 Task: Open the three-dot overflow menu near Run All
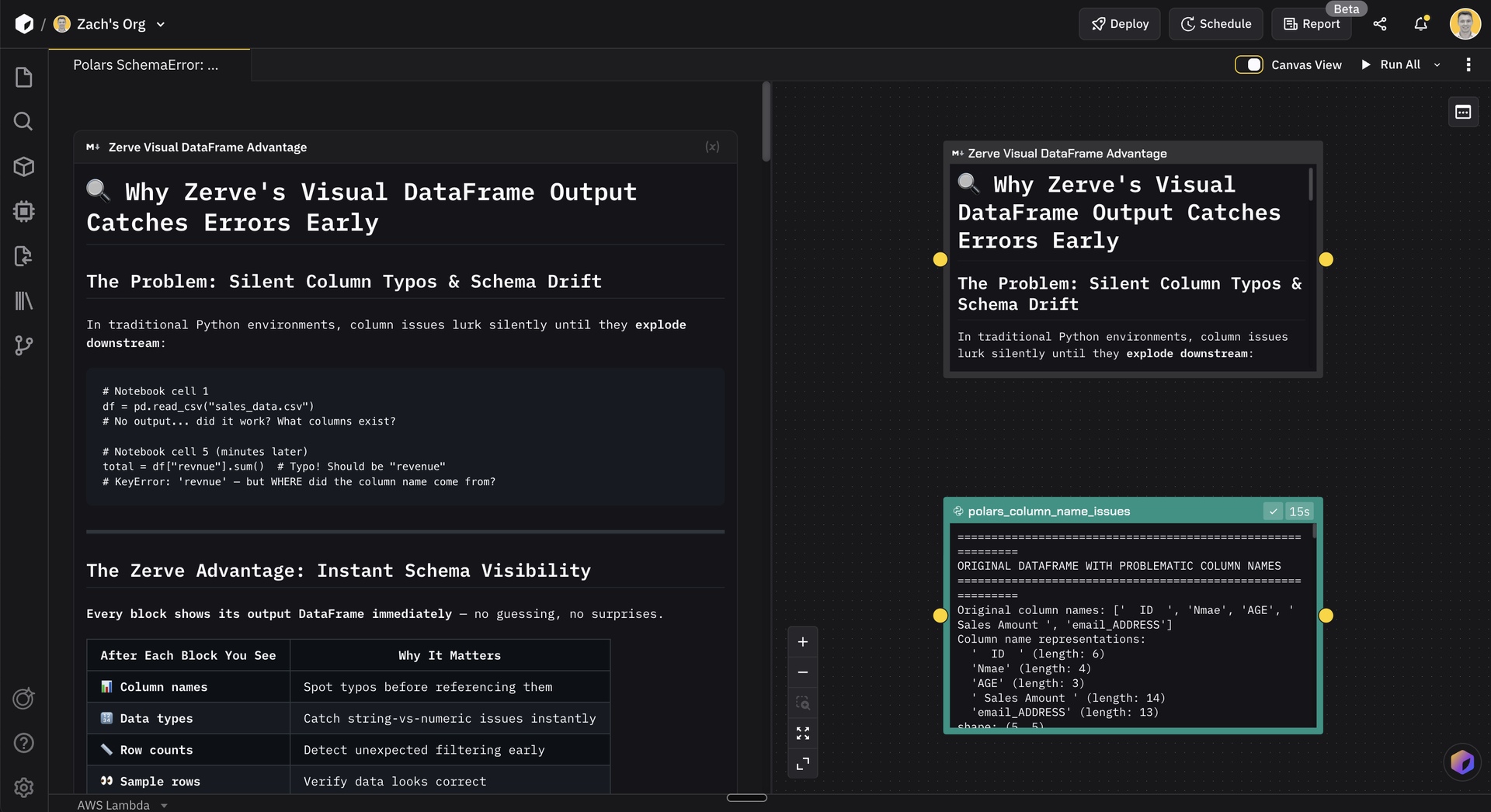tap(1468, 64)
